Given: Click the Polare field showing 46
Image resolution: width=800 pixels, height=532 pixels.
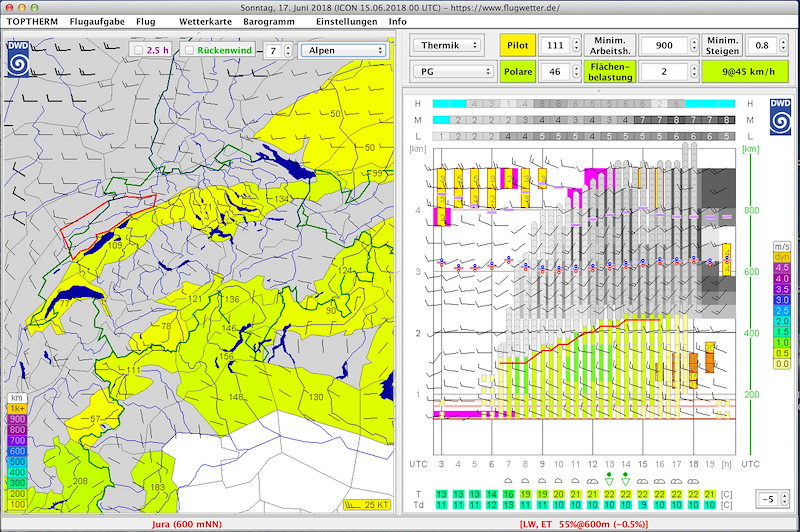Looking at the screenshot, I should (x=555, y=71).
